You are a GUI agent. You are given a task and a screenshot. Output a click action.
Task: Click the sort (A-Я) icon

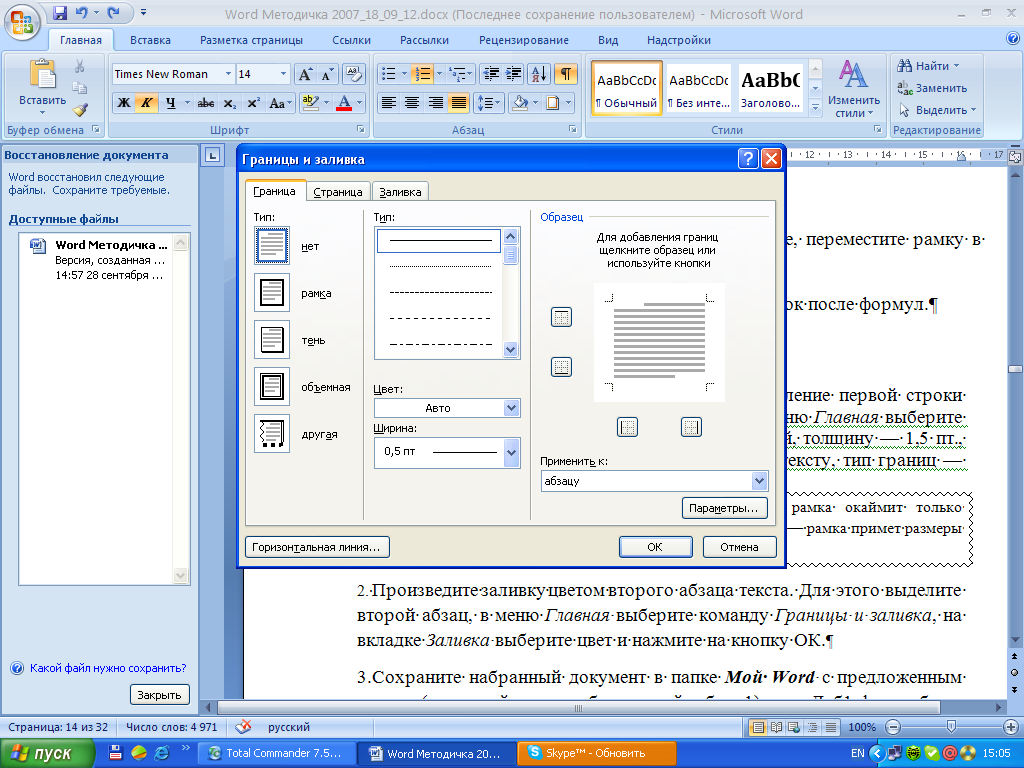(x=539, y=74)
